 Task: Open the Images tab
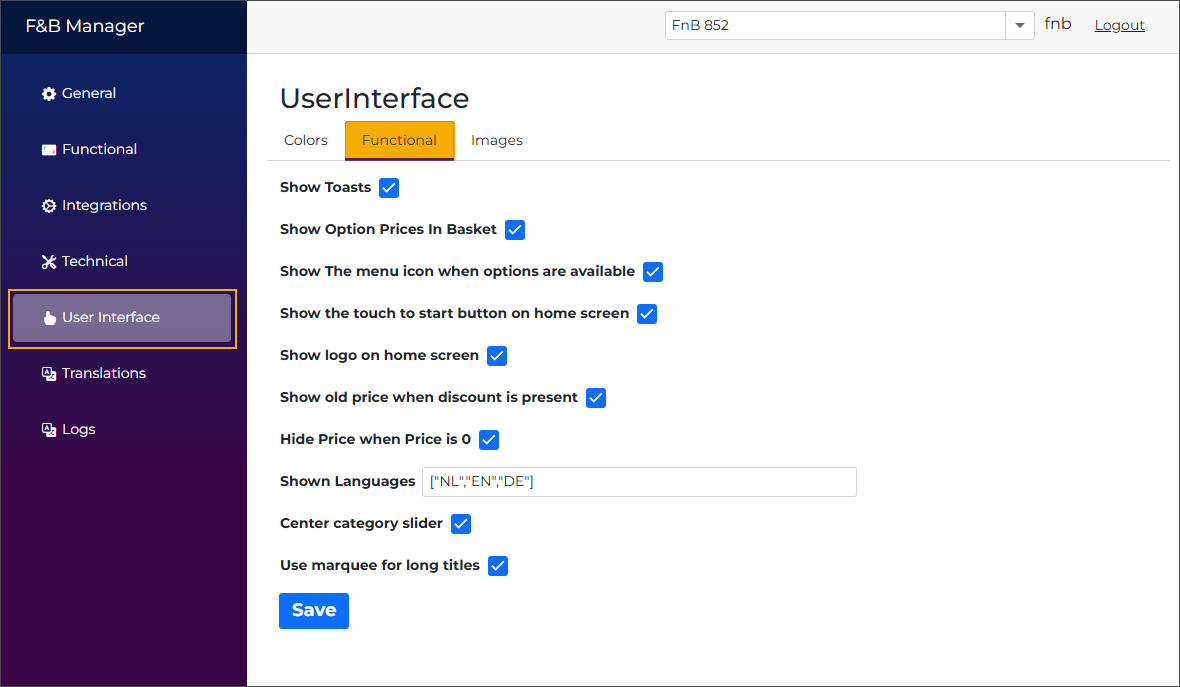tap(497, 140)
